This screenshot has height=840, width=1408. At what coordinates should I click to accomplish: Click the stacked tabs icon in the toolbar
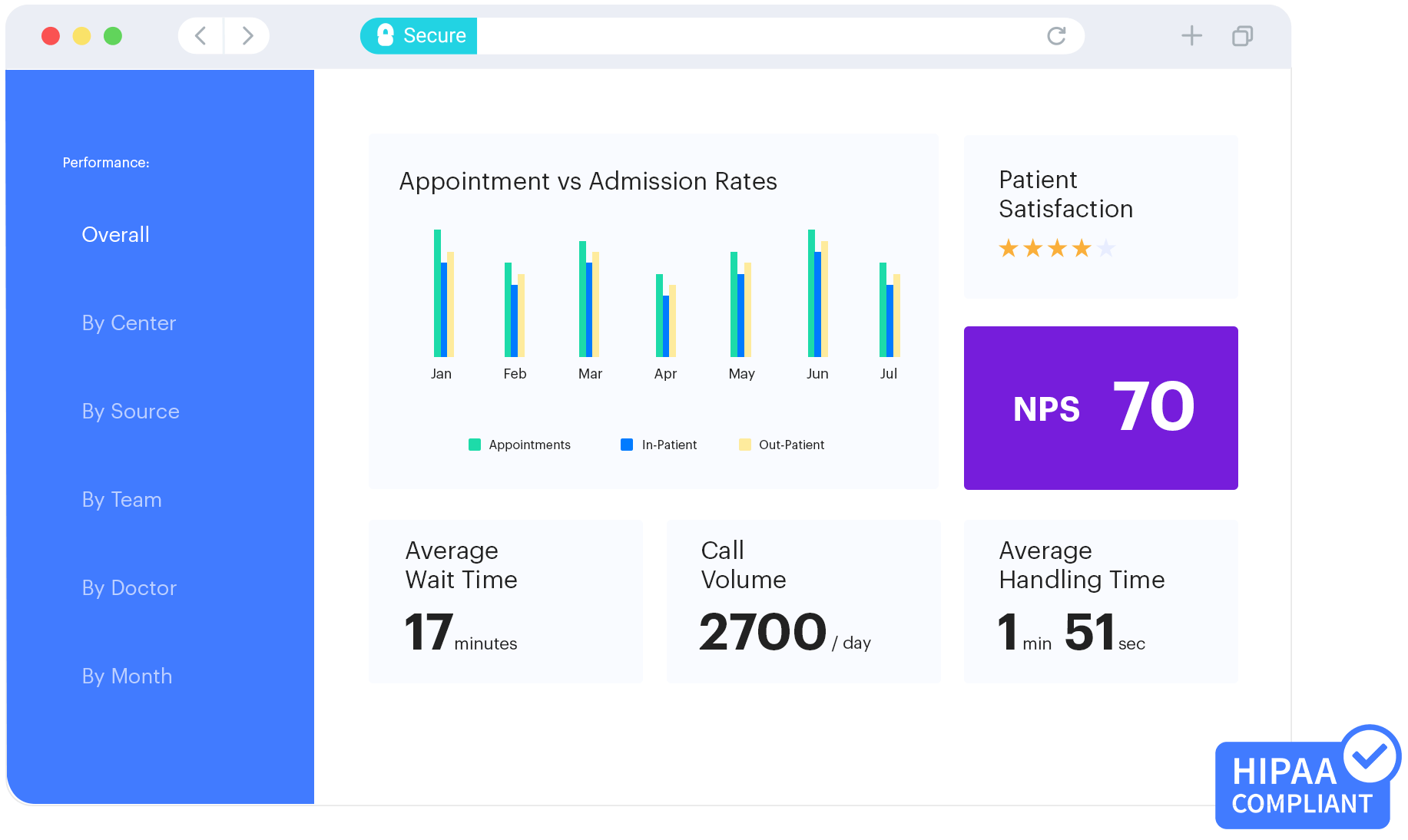1242,36
